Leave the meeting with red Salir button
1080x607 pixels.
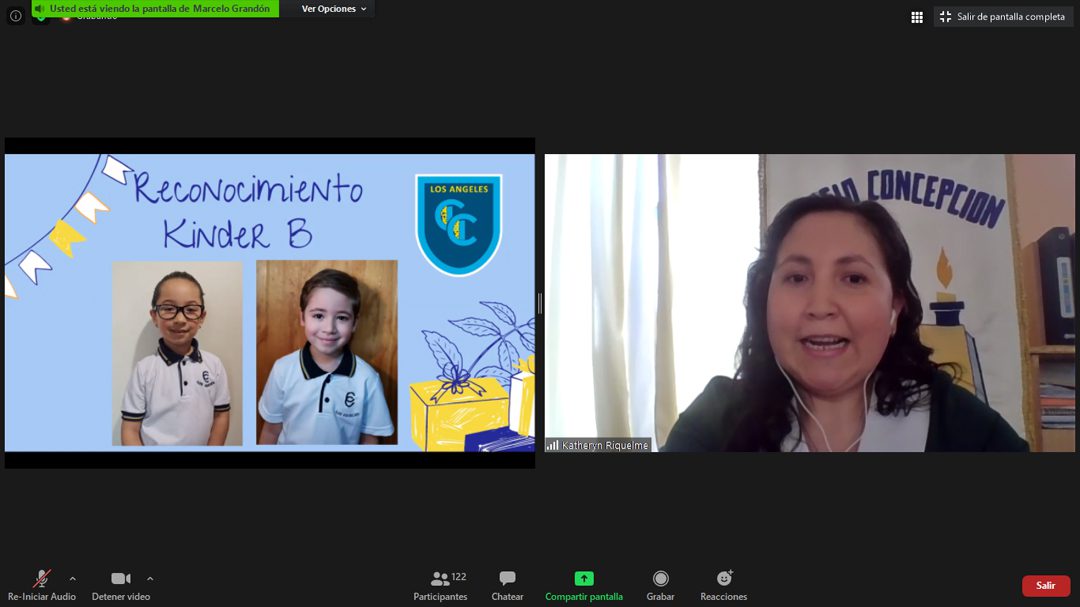pyautogui.click(x=1045, y=586)
